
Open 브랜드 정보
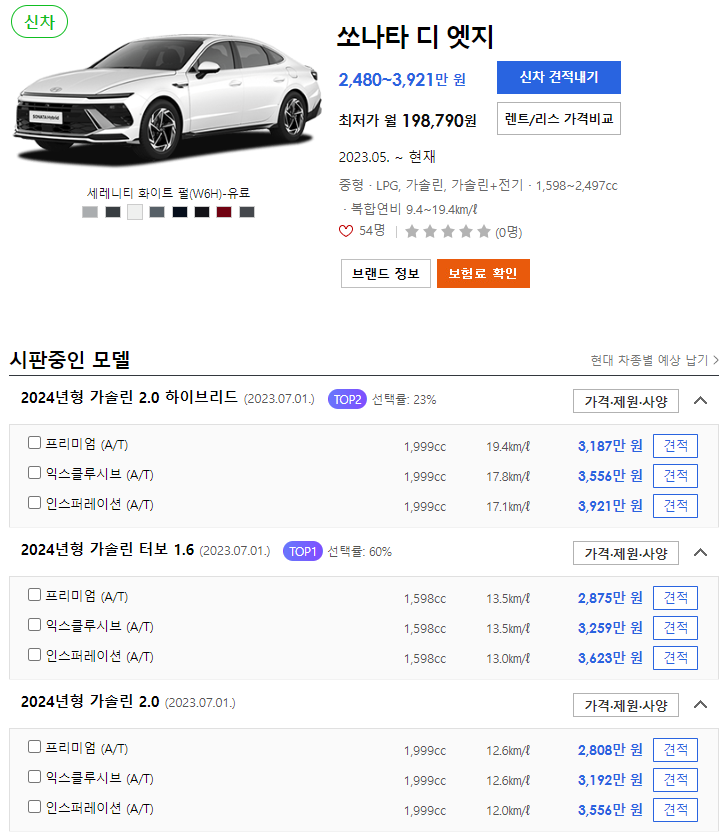click(386, 274)
